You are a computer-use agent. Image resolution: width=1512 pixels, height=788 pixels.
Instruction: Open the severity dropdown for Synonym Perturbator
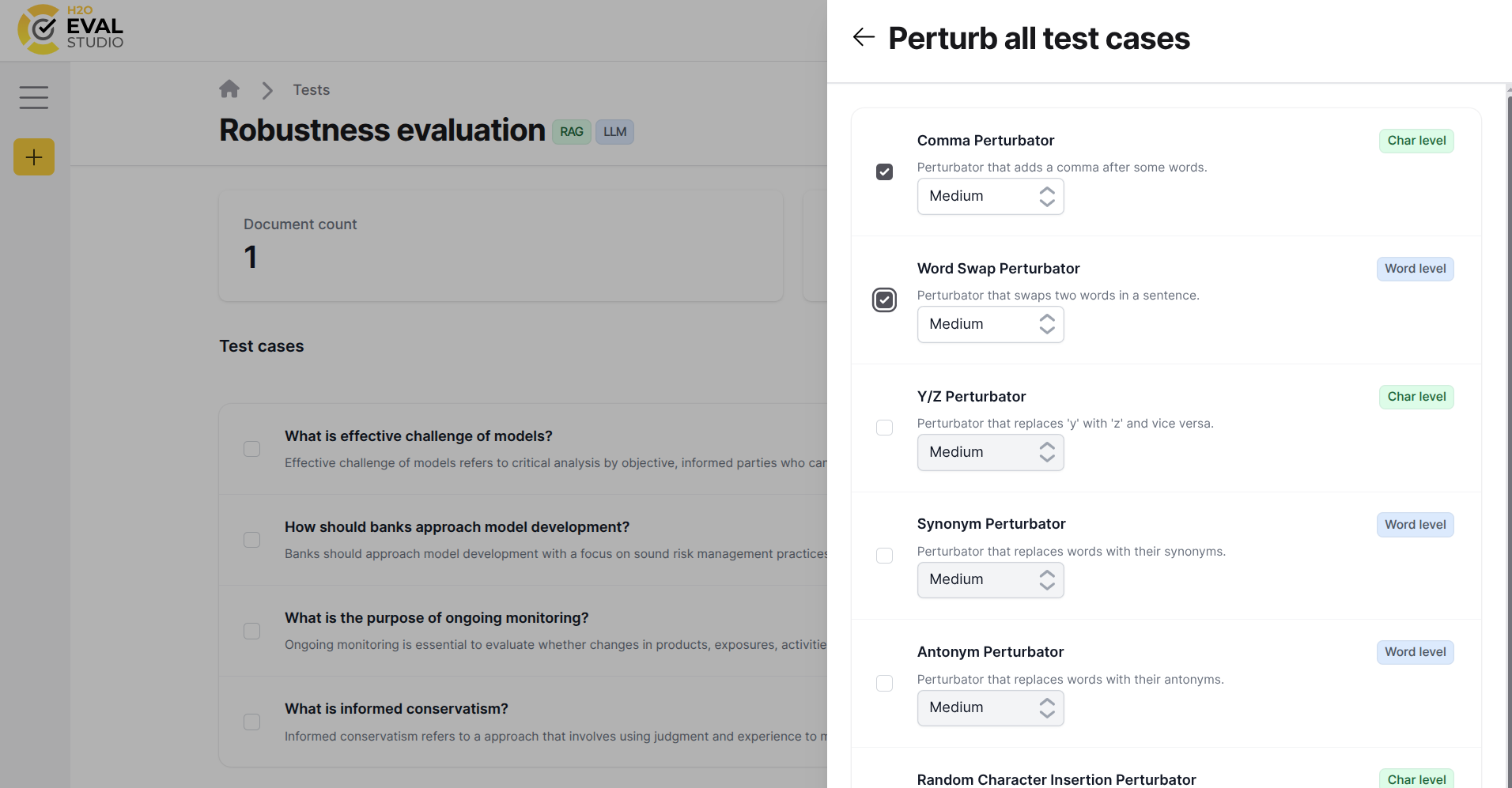(x=990, y=579)
